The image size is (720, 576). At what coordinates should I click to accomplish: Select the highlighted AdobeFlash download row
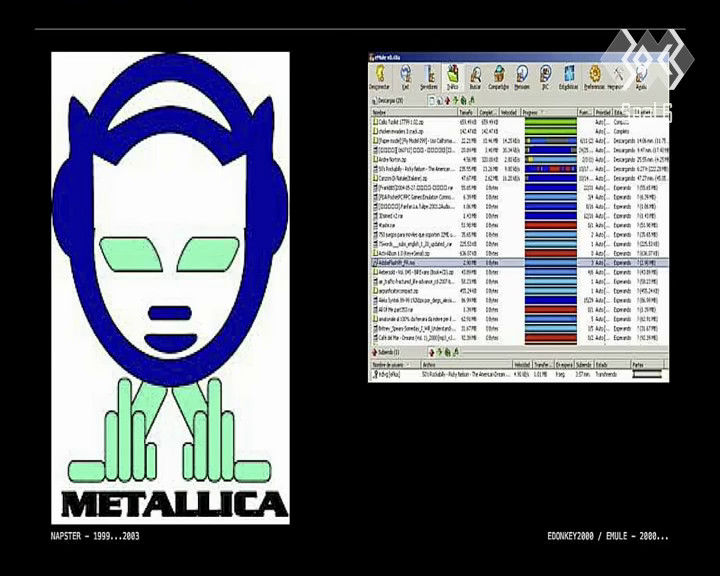(519, 263)
